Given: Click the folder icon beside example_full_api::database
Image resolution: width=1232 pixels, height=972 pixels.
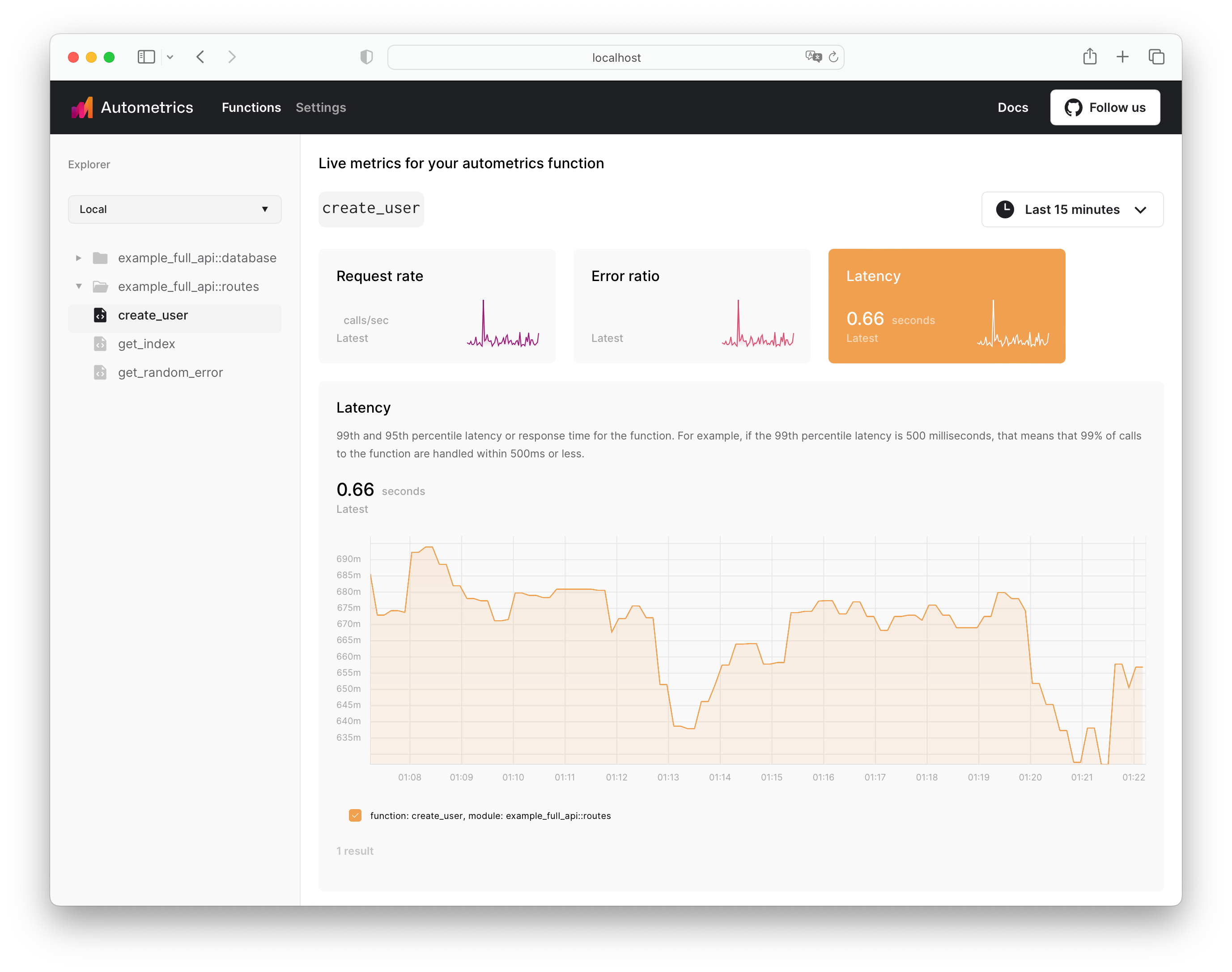Looking at the screenshot, I should (101, 258).
